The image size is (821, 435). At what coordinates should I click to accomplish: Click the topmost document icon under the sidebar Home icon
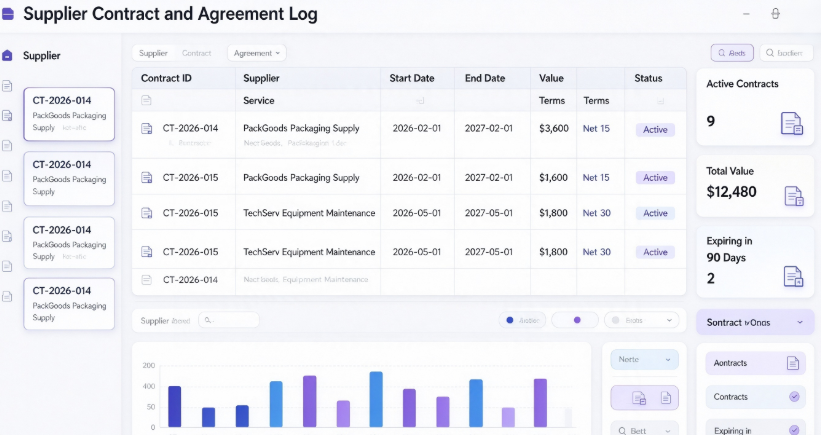point(7,86)
